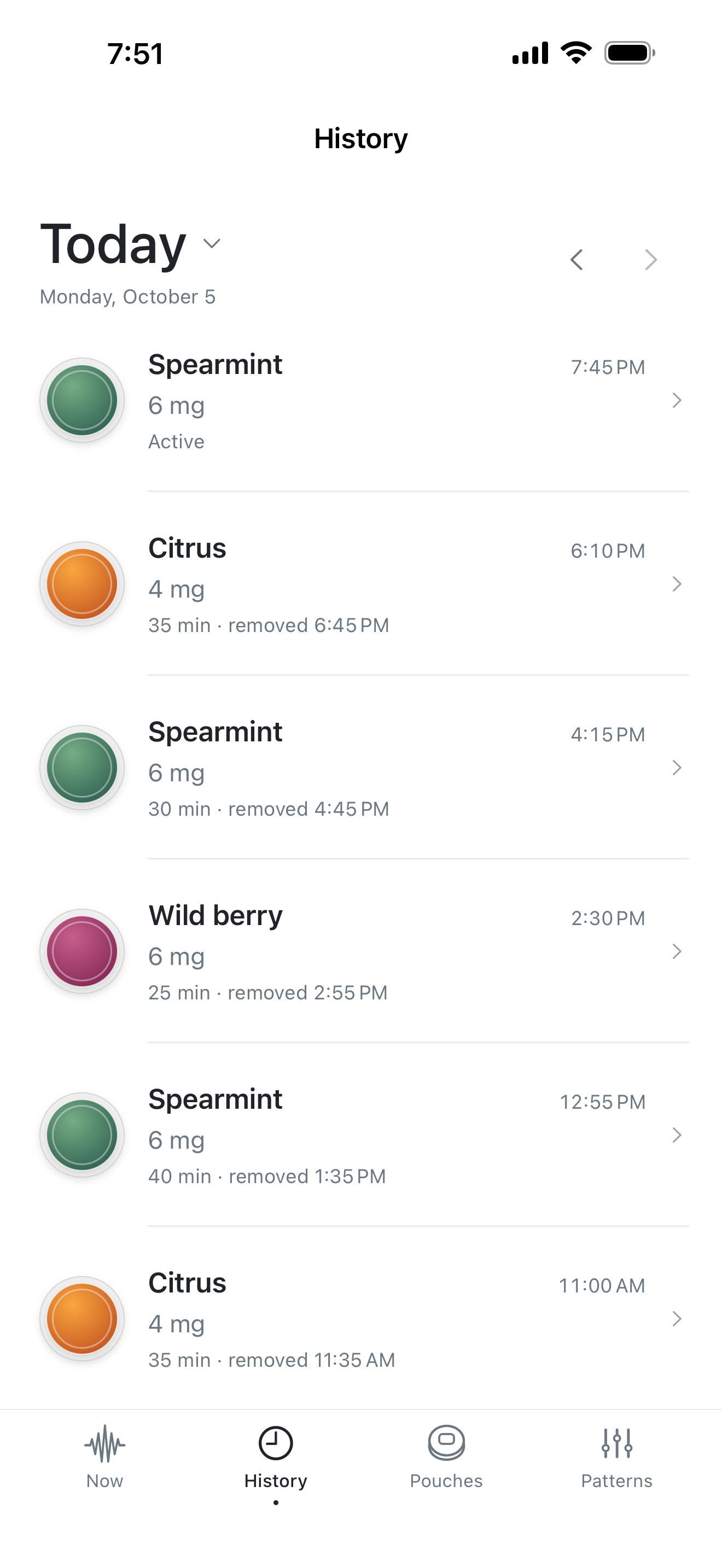Screen dimensions: 722x1568
Task: Open details chevron for Wild berry entry
Action: tap(677, 951)
